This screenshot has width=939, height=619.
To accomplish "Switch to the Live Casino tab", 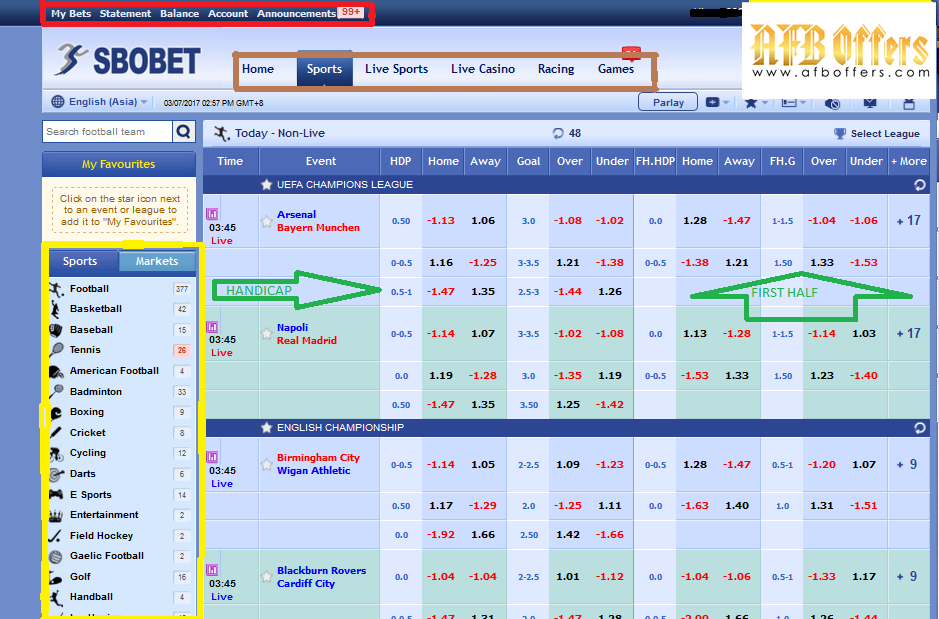I will pyautogui.click(x=482, y=69).
